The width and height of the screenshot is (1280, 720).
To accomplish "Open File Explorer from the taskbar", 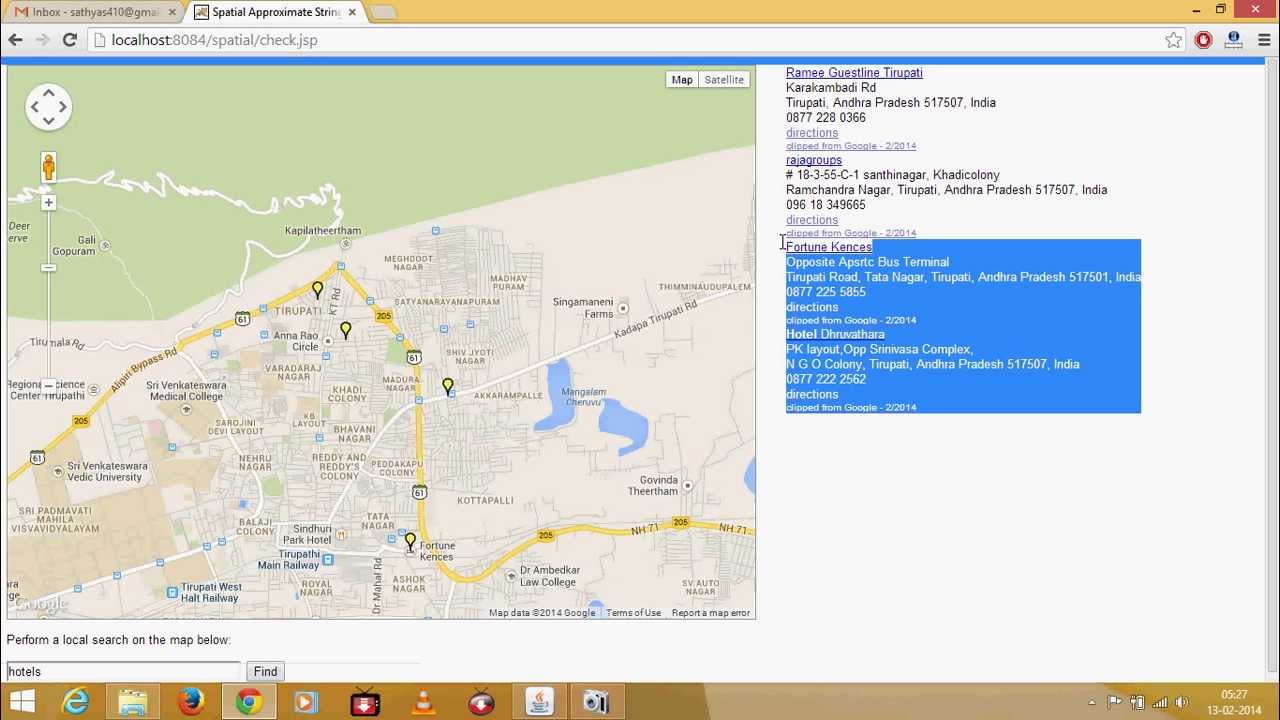I will pos(133,702).
